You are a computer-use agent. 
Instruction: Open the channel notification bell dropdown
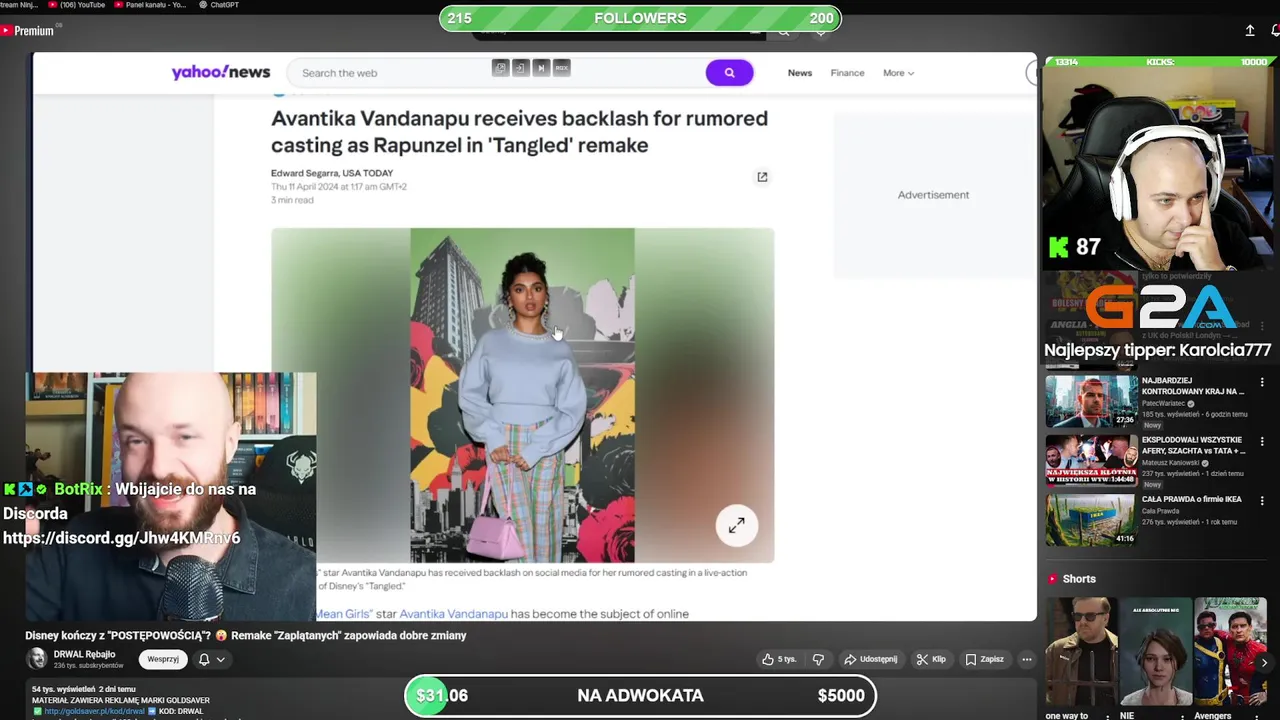[211, 659]
